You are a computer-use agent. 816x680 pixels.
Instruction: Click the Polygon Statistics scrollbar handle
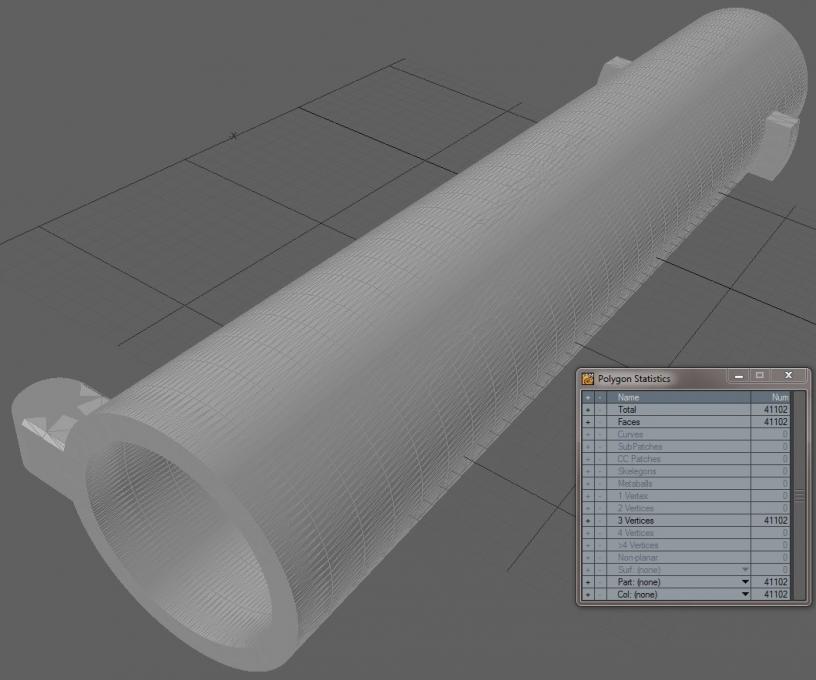click(798, 495)
